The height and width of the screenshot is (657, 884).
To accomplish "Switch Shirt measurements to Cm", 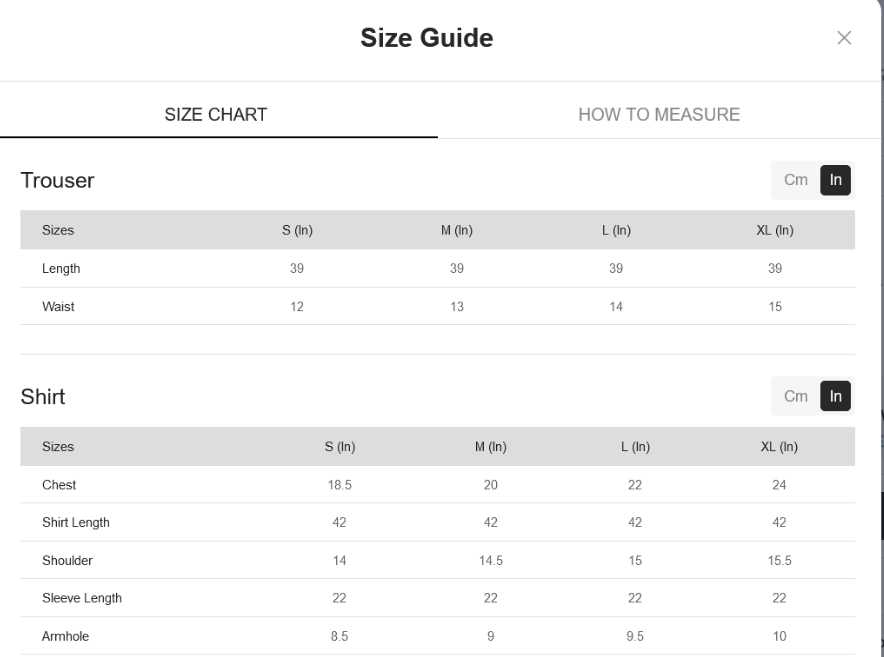I will point(795,396).
